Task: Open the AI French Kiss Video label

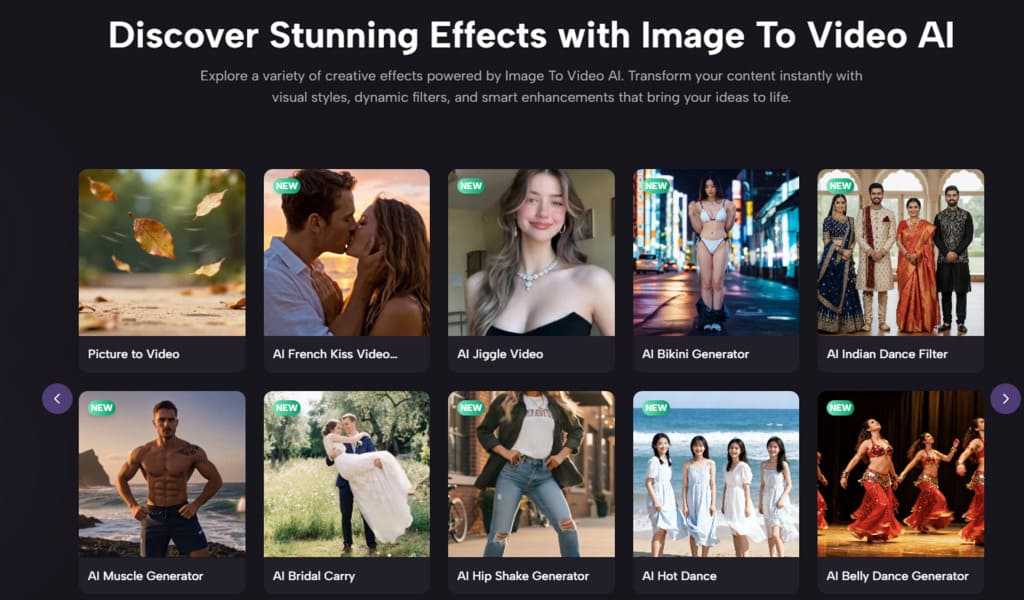Action: (x=335, y=354)
